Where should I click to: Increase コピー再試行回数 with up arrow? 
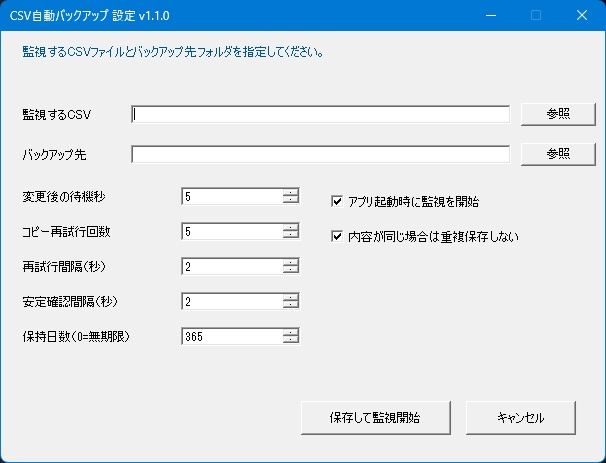(291, 228)
